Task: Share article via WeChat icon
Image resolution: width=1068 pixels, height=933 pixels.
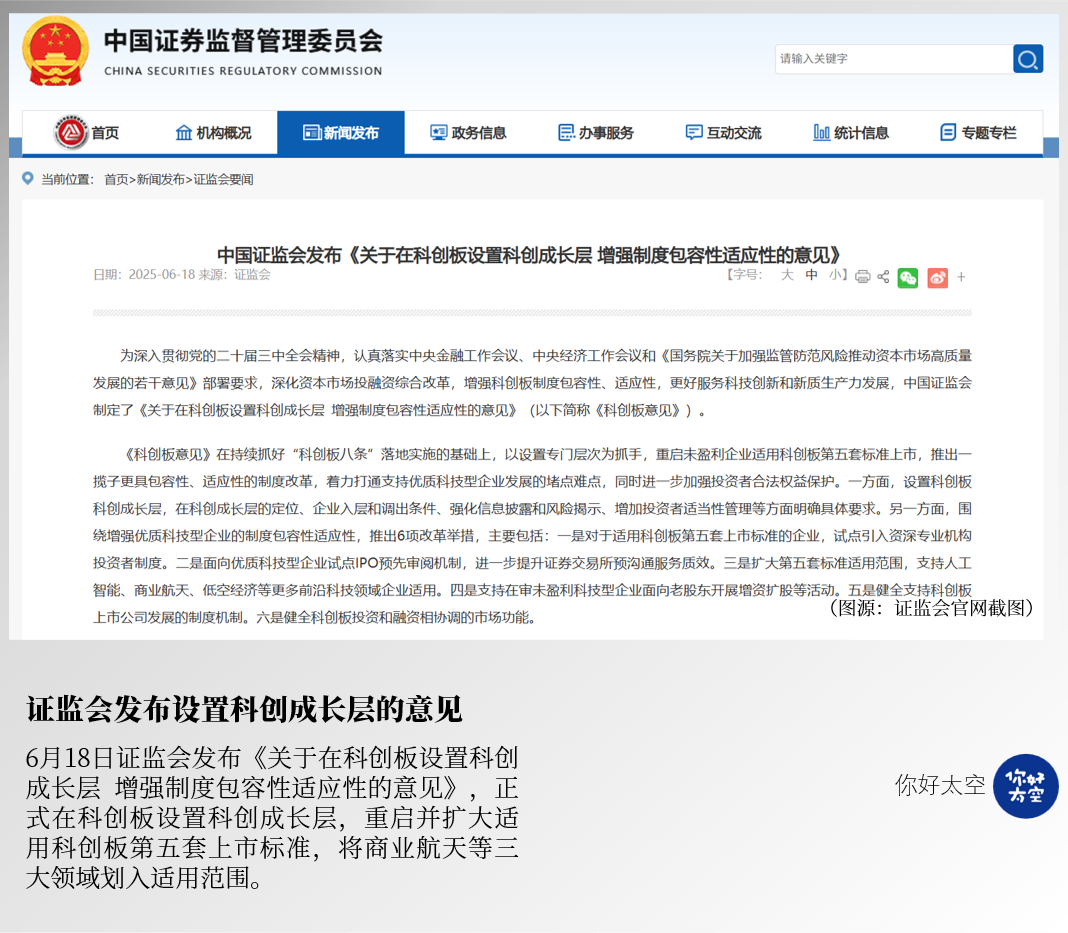Action: tap(908, 278)
